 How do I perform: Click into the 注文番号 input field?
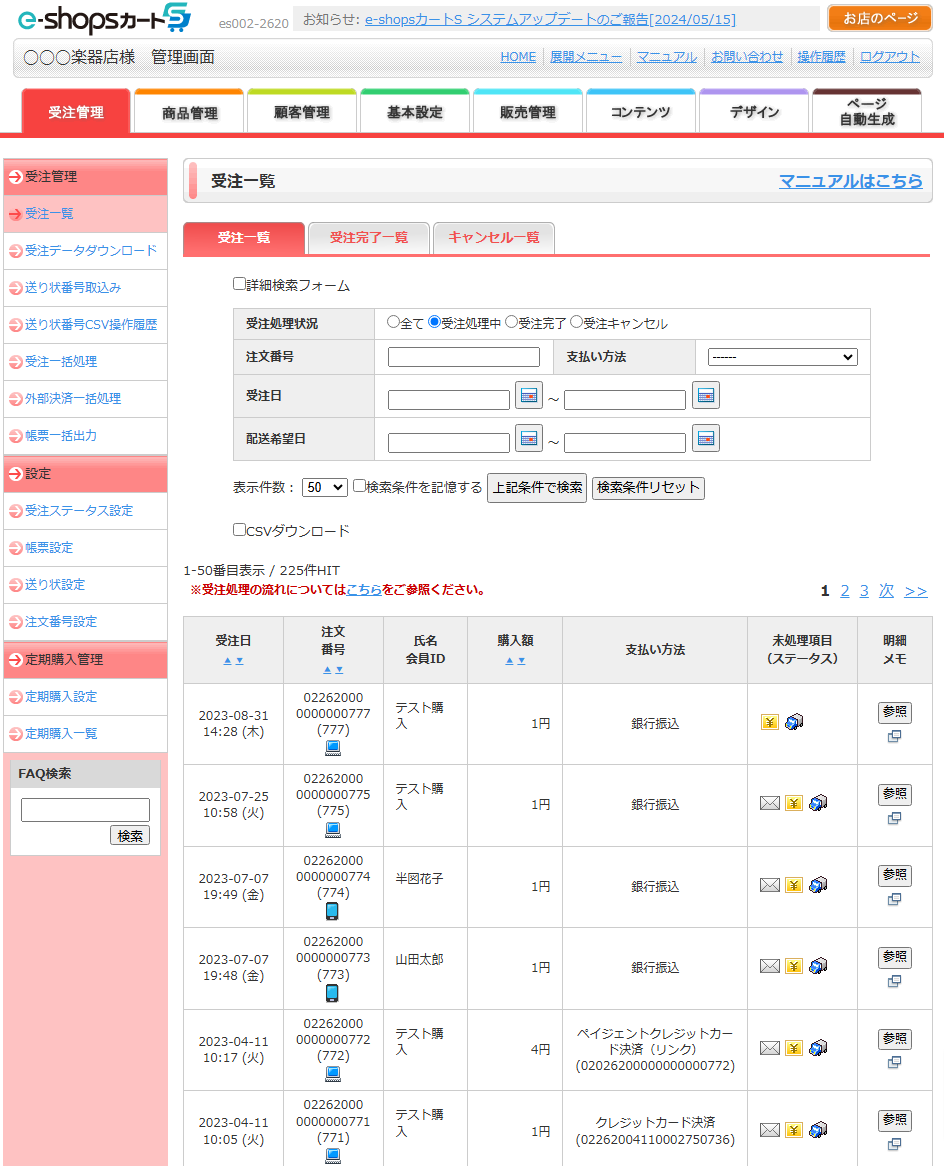(463, 357)
